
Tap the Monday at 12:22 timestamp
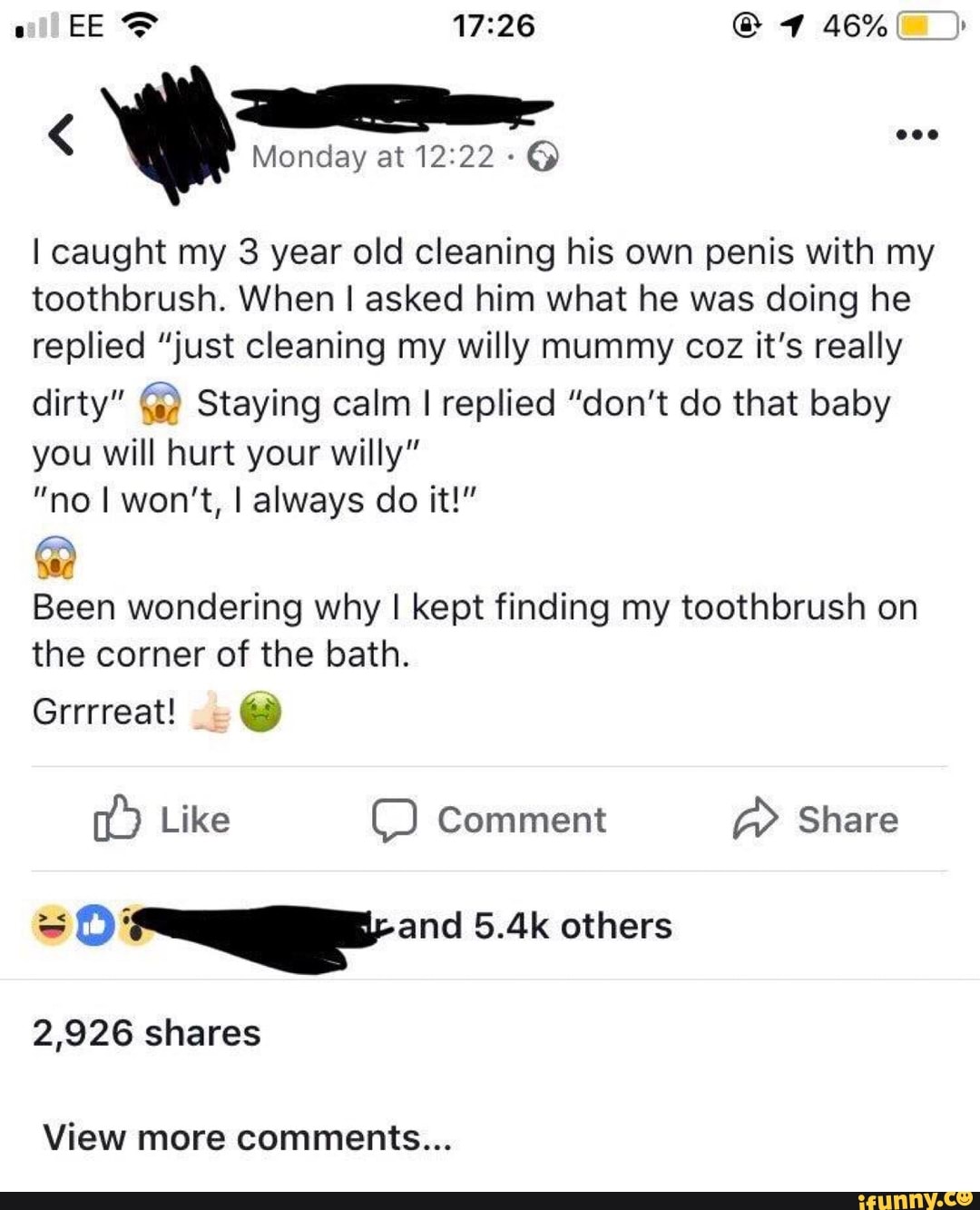(x=372, y=157)
